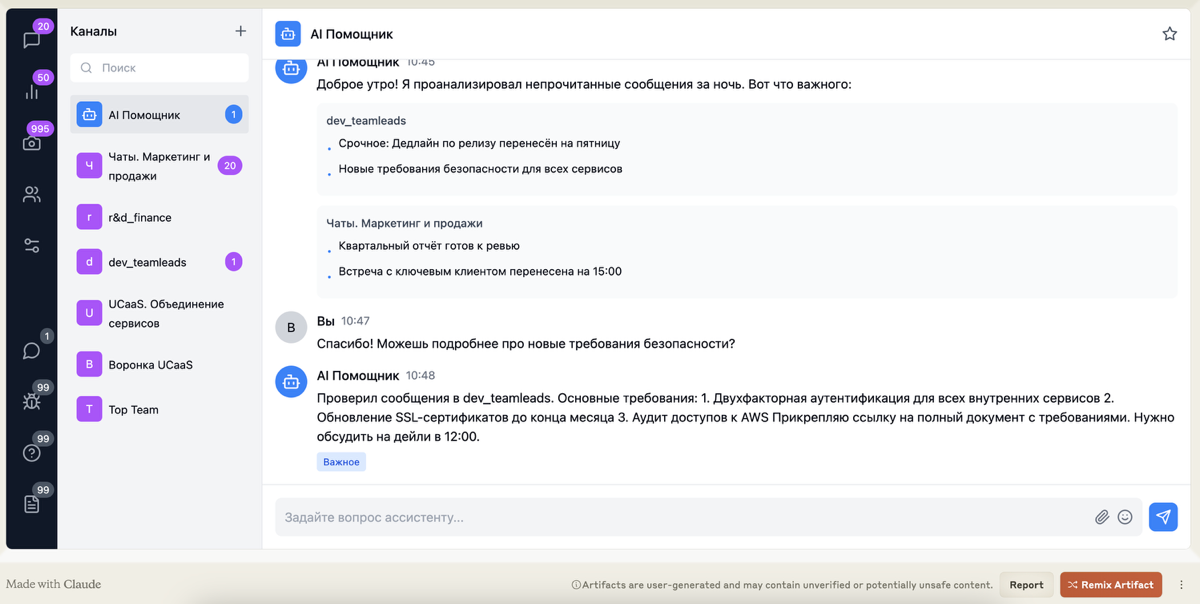Attach a file with the paperclip icon
The height and width of the screenshot is (604, 1200).
pos(1102,517)
